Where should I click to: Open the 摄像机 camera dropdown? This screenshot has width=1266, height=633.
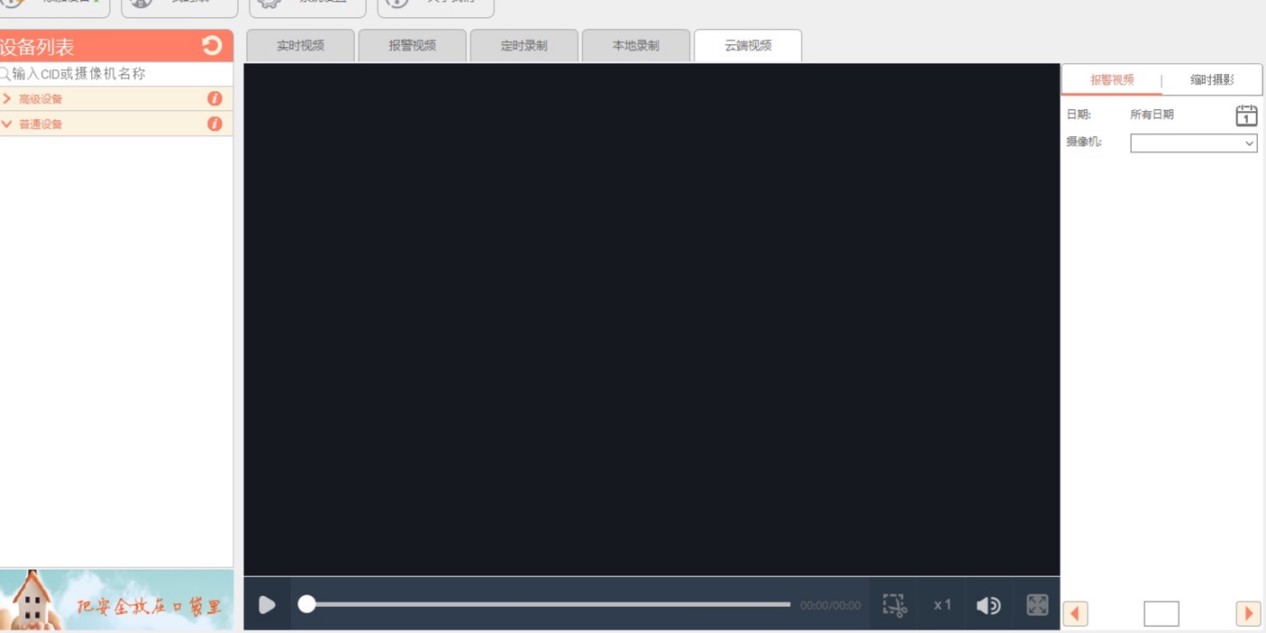(x=1193, y=143)
